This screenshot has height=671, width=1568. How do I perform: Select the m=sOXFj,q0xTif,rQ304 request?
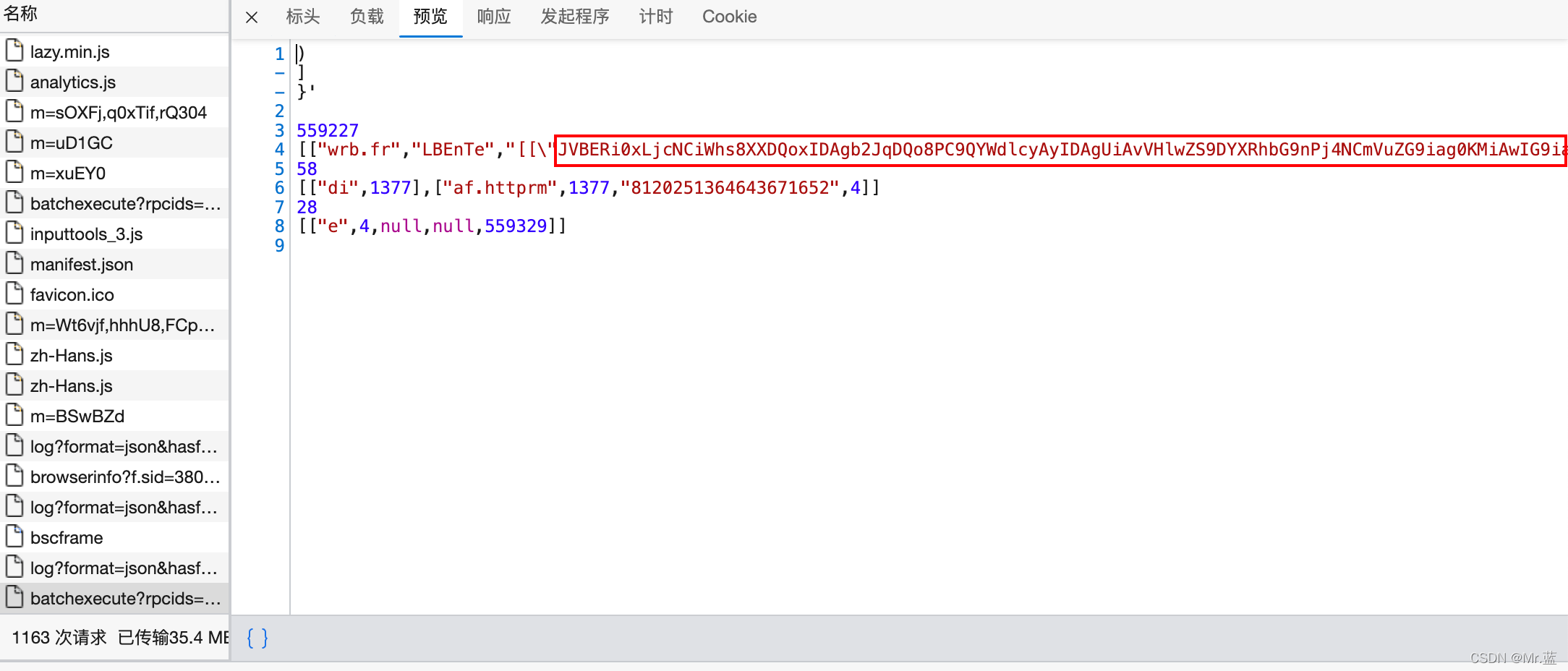114,112
